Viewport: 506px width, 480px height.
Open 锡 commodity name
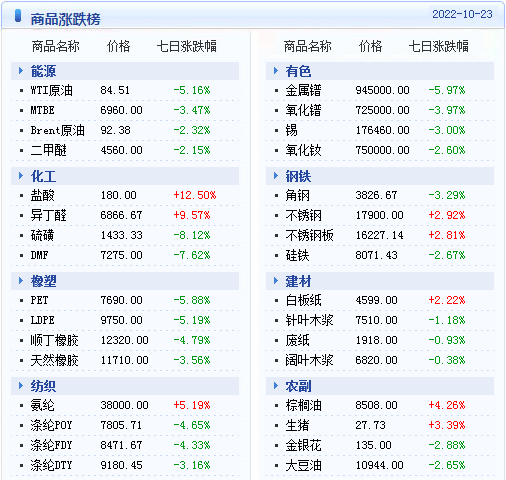click(291, 130)
